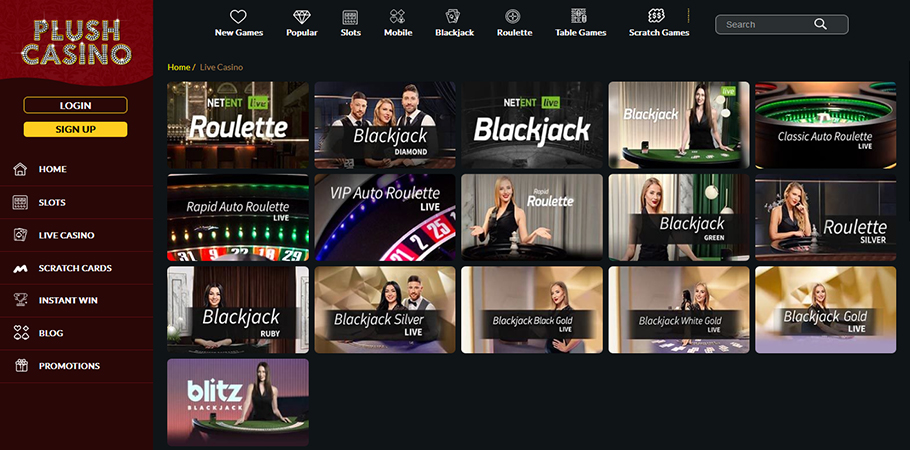The image size is (910, 450).
Task: Open Instant Win from the sidebar
Action: coord(68,300)
